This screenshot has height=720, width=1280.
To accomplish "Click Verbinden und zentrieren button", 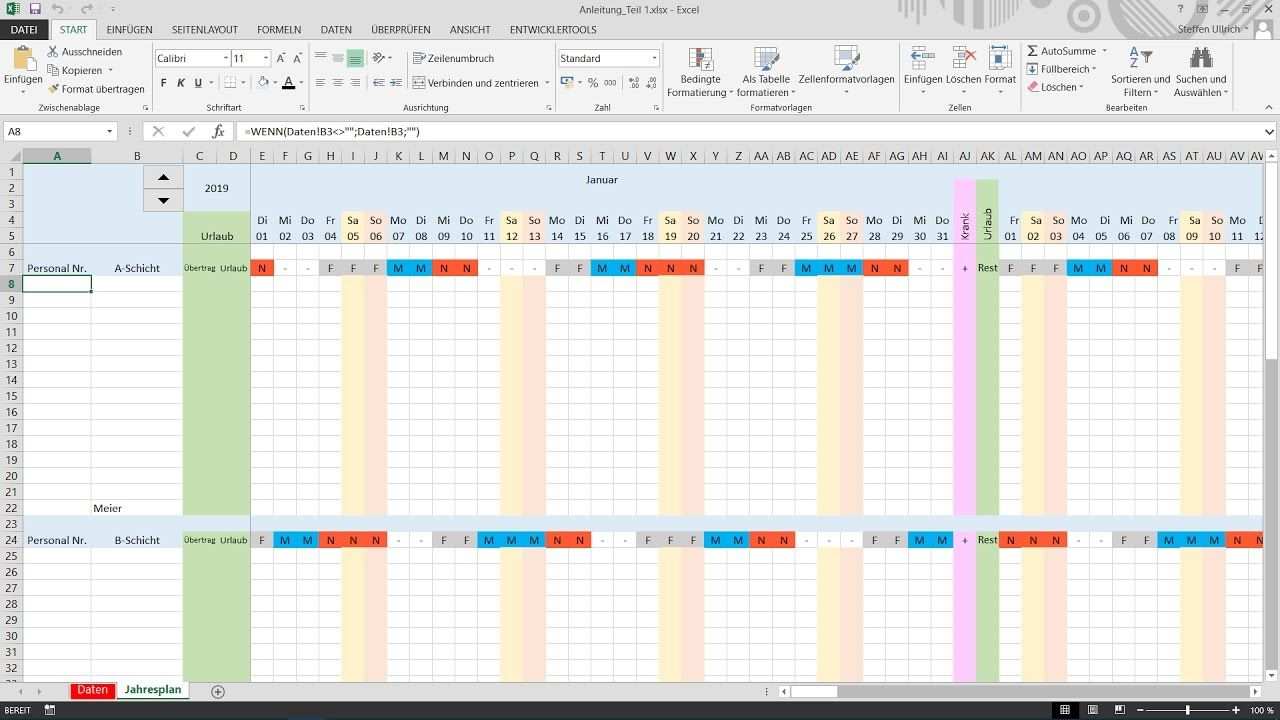I will (x=480, y=83).
